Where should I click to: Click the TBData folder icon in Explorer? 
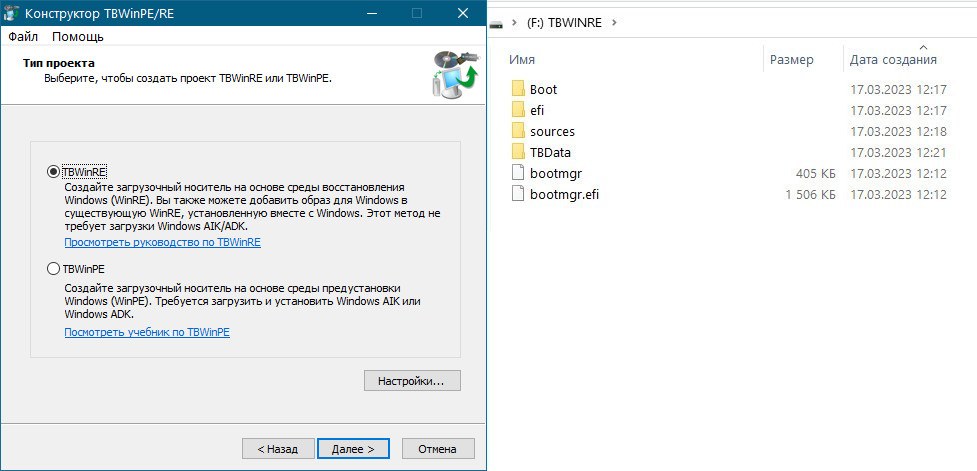(x=518, y=152)
